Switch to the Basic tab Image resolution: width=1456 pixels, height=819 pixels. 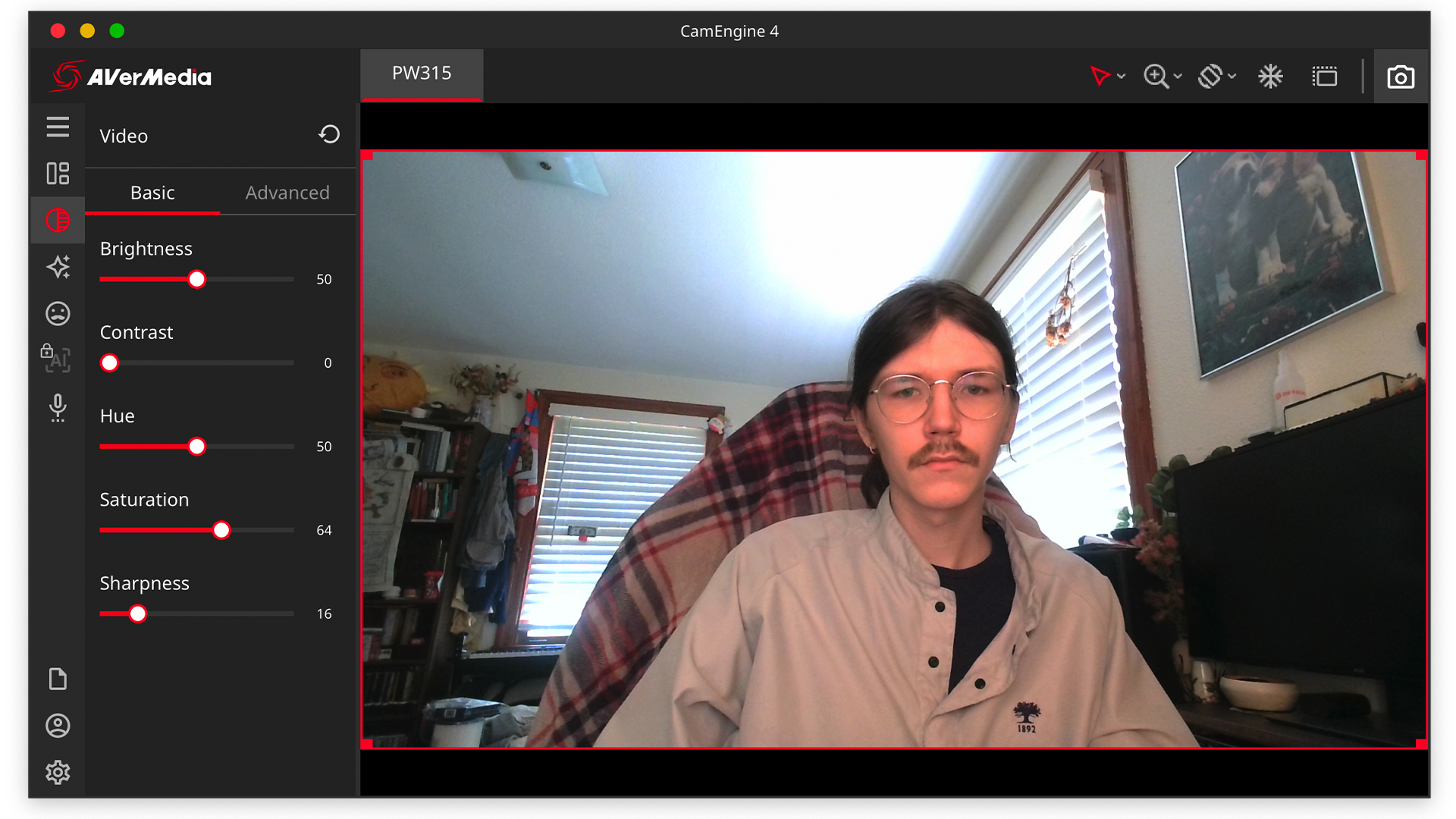[152, 193]
